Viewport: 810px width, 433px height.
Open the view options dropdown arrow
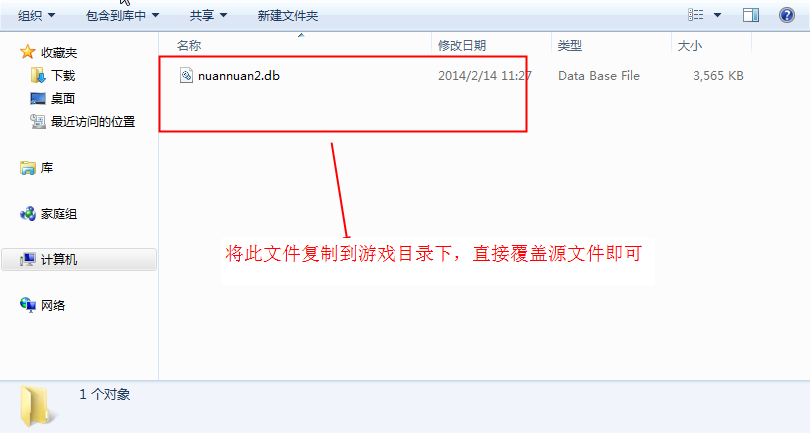tap(717, 16)
